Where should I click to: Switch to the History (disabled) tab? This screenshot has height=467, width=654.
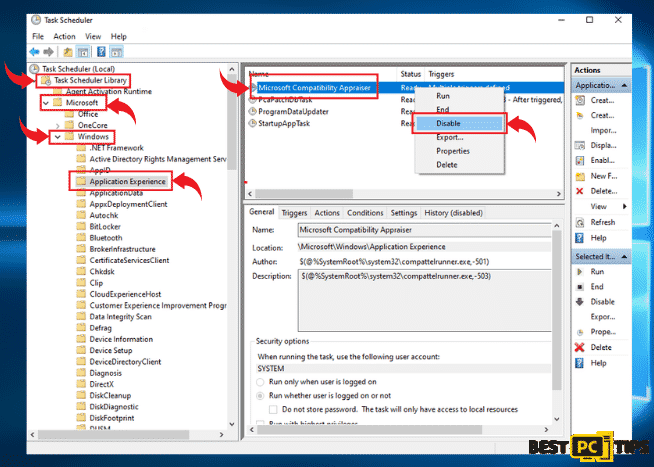click(453, 213)
